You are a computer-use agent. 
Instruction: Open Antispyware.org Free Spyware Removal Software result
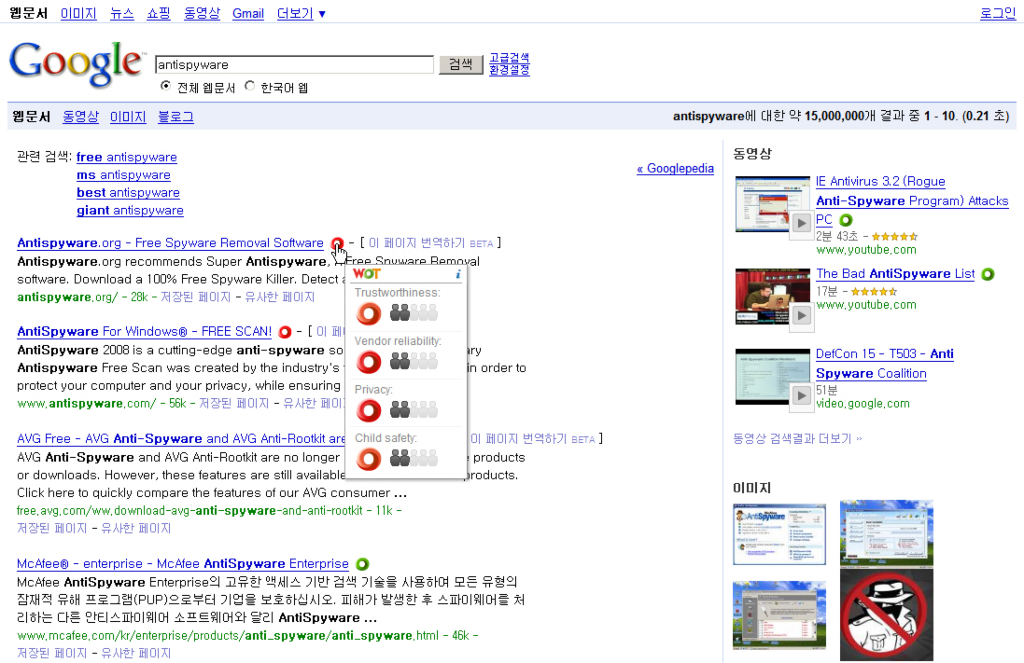click(x=170, y=243)
